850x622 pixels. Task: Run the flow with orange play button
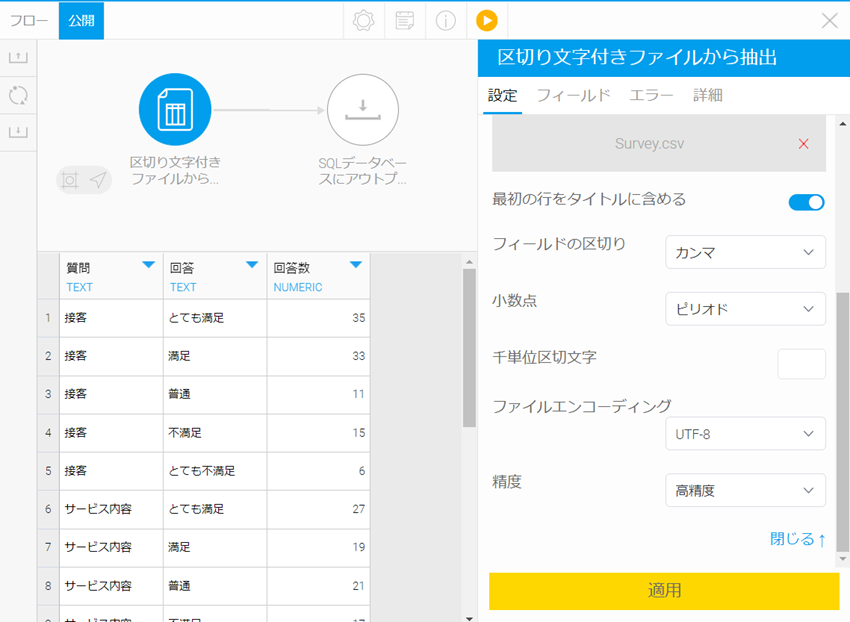pos(487,21)
